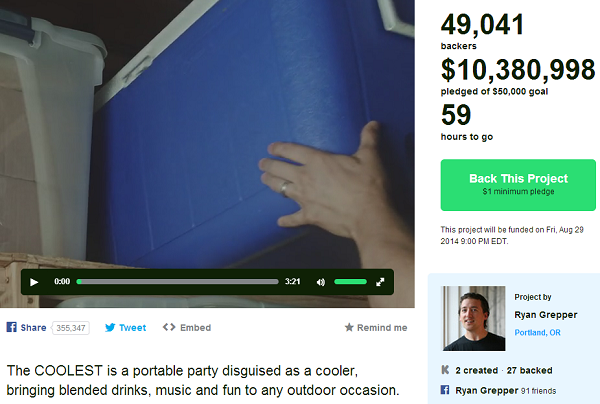Screen dimensions: 600x404
Task: Click the Remind me star
Action: tap(349, 327)
